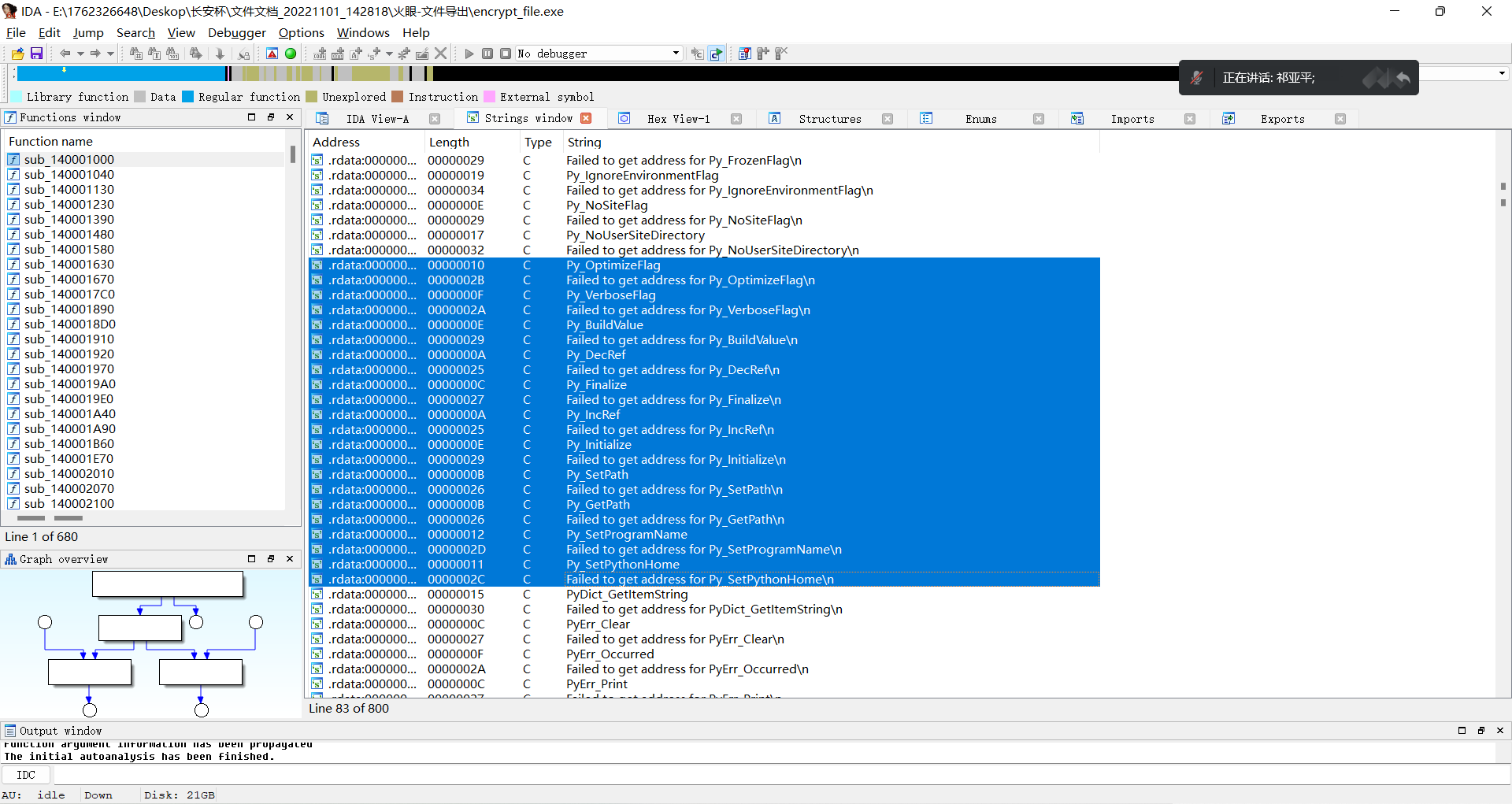The width and height of the screenshot is (1512, 804).
Task: Click the undefine X toolbar icon
Action: 441,54
